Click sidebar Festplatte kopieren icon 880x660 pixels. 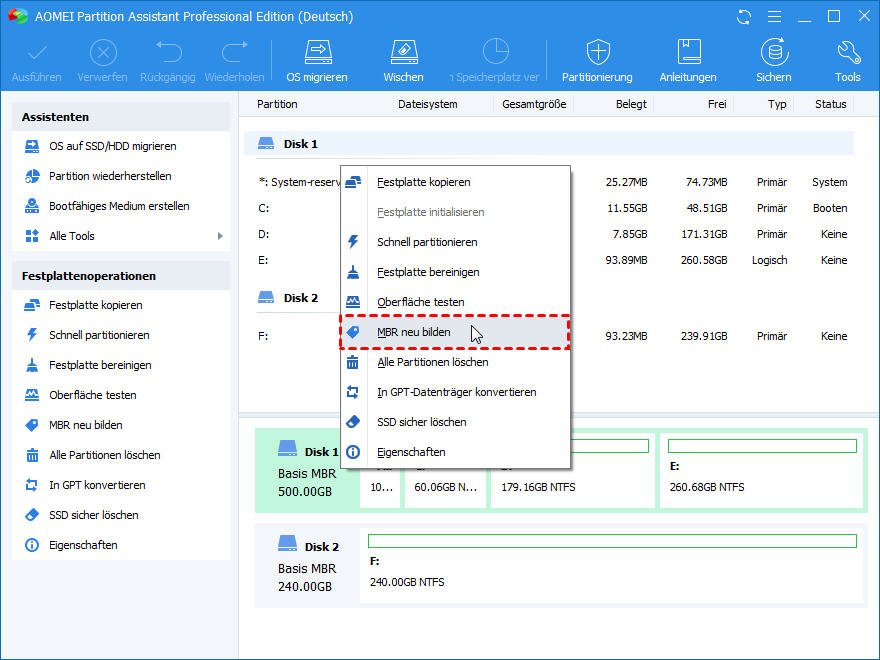(32, 305)
